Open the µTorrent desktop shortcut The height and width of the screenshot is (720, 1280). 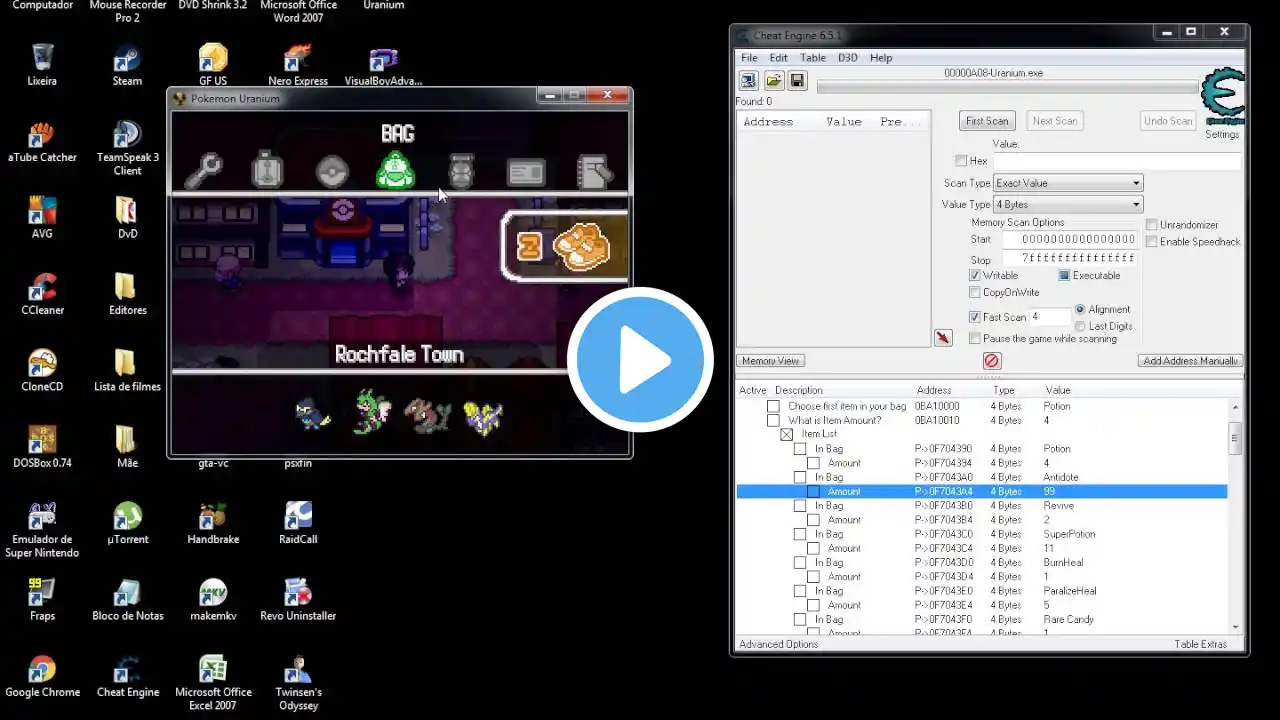click(127, 522)
